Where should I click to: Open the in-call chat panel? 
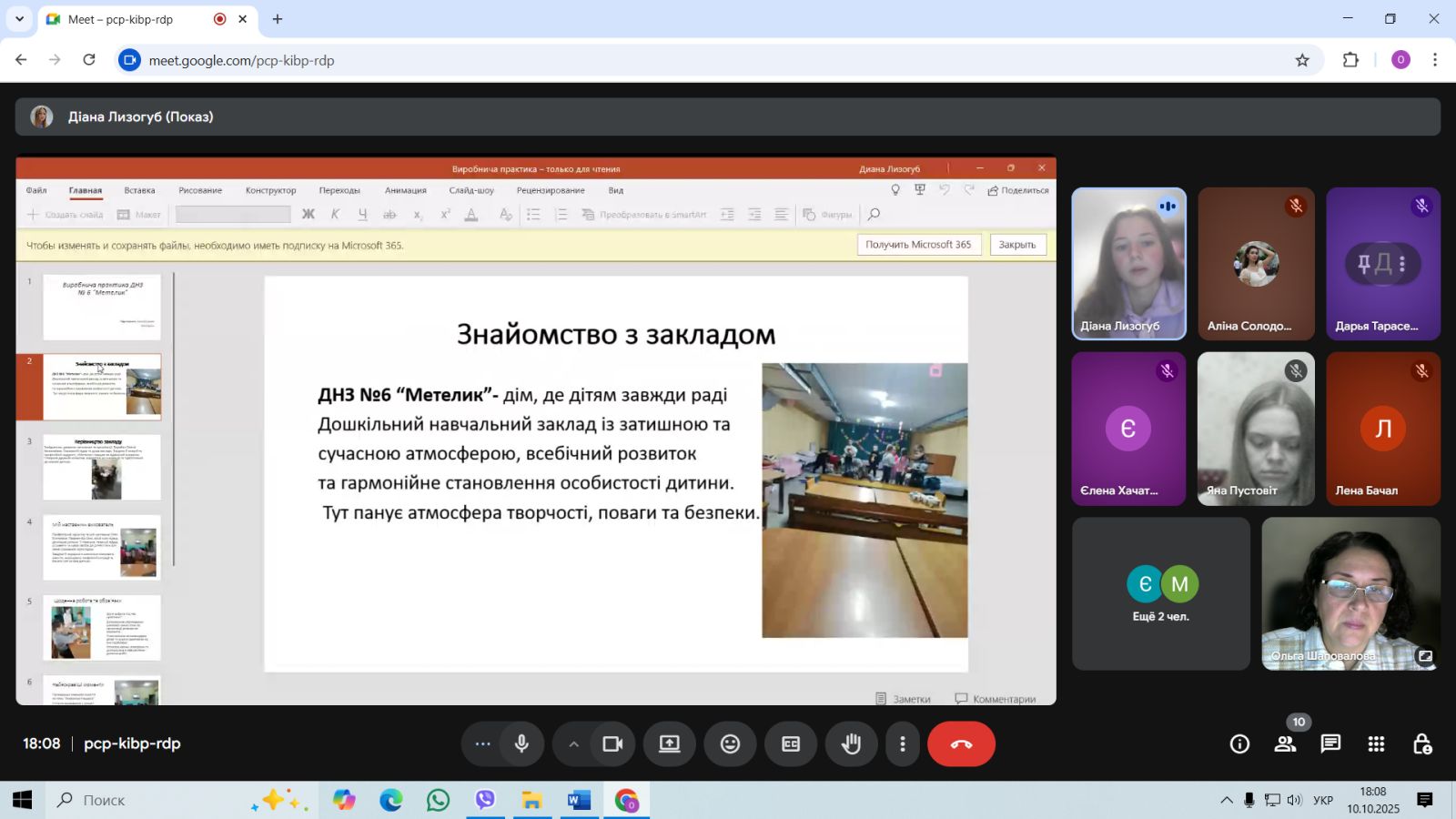[1330, 744]
